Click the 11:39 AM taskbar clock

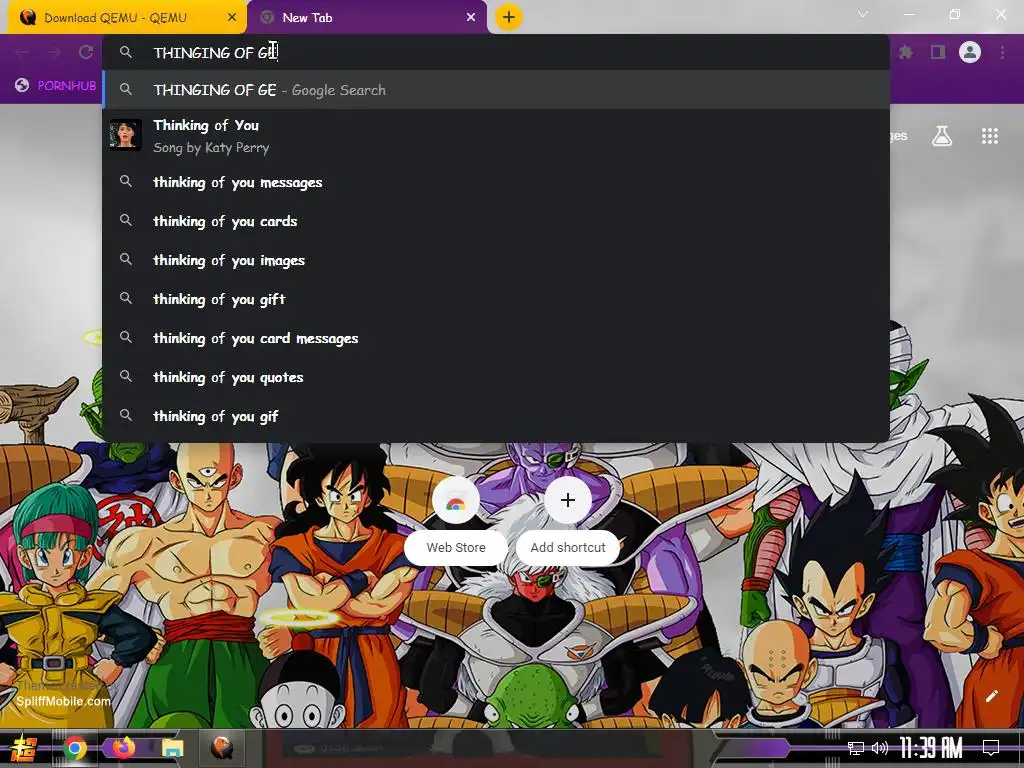click(x=931, y=748)
